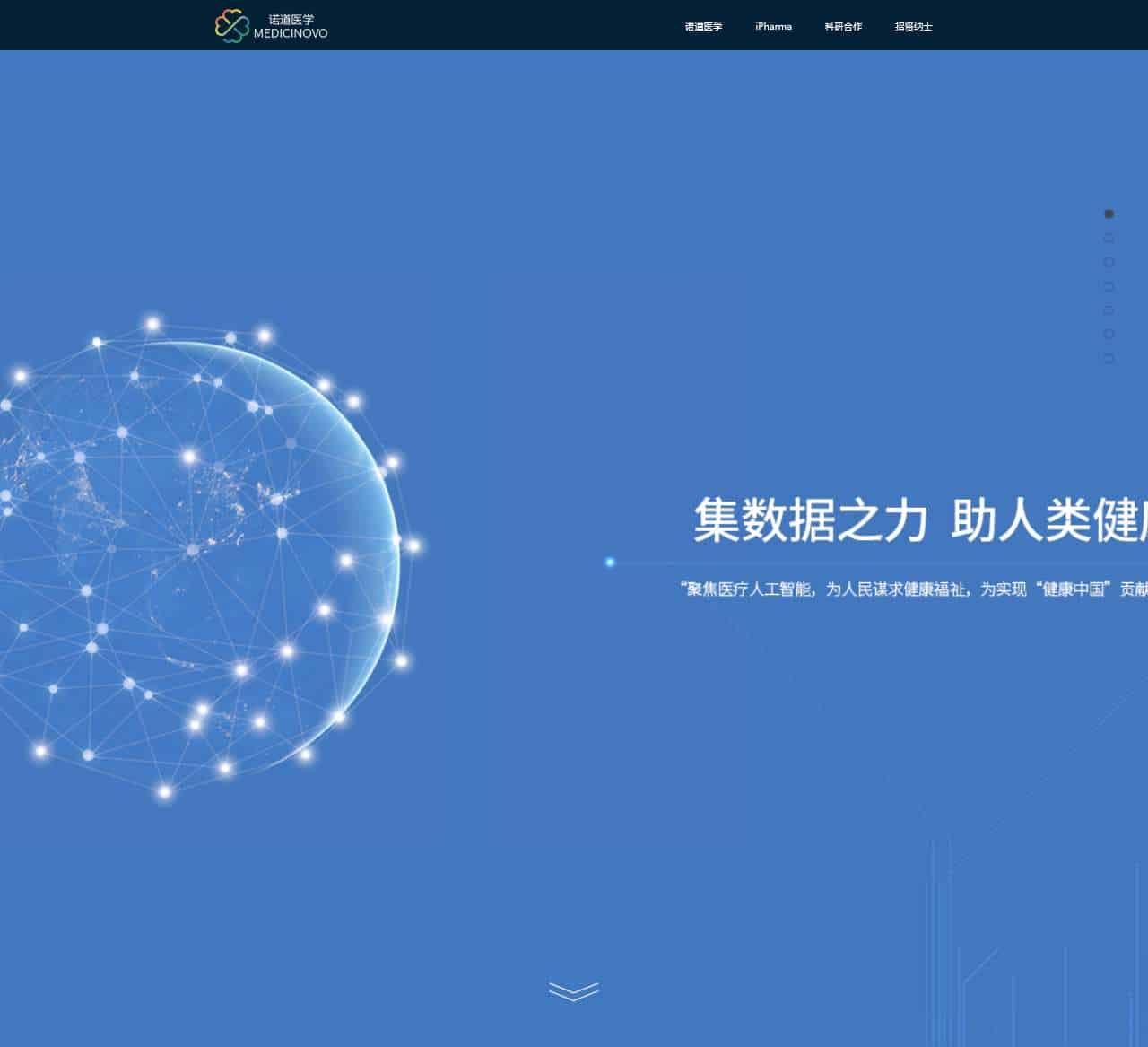
Task: Expand the next section via bottom chevron
Action: coord(573,991)
